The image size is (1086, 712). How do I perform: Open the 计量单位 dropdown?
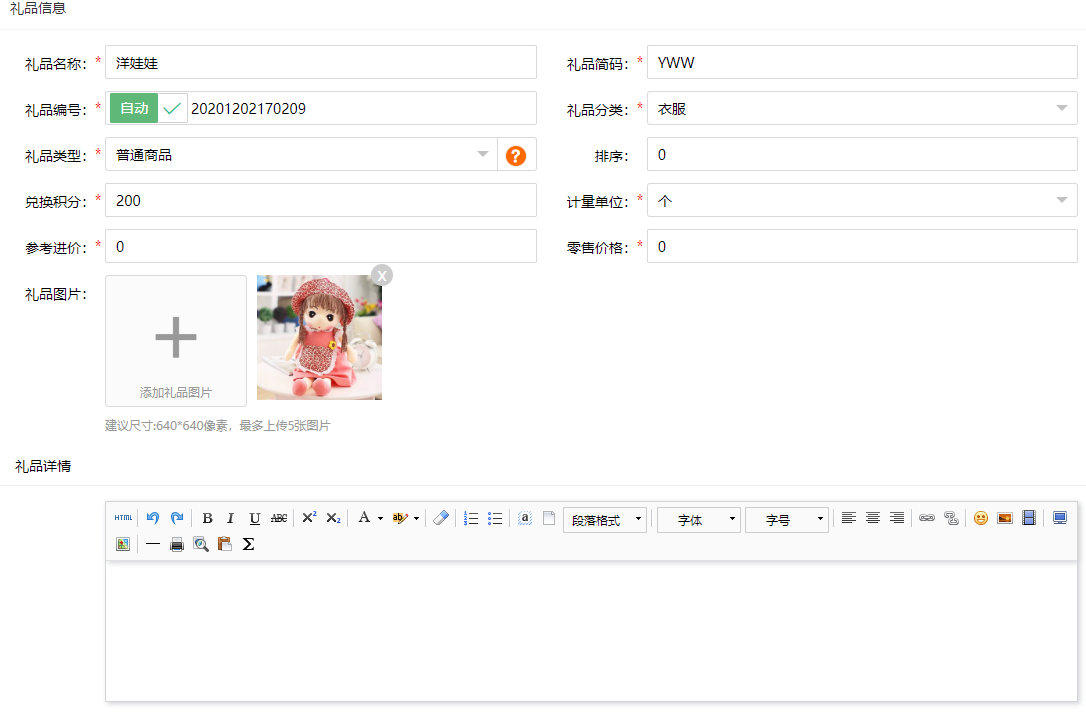click(x=862, y=201)
